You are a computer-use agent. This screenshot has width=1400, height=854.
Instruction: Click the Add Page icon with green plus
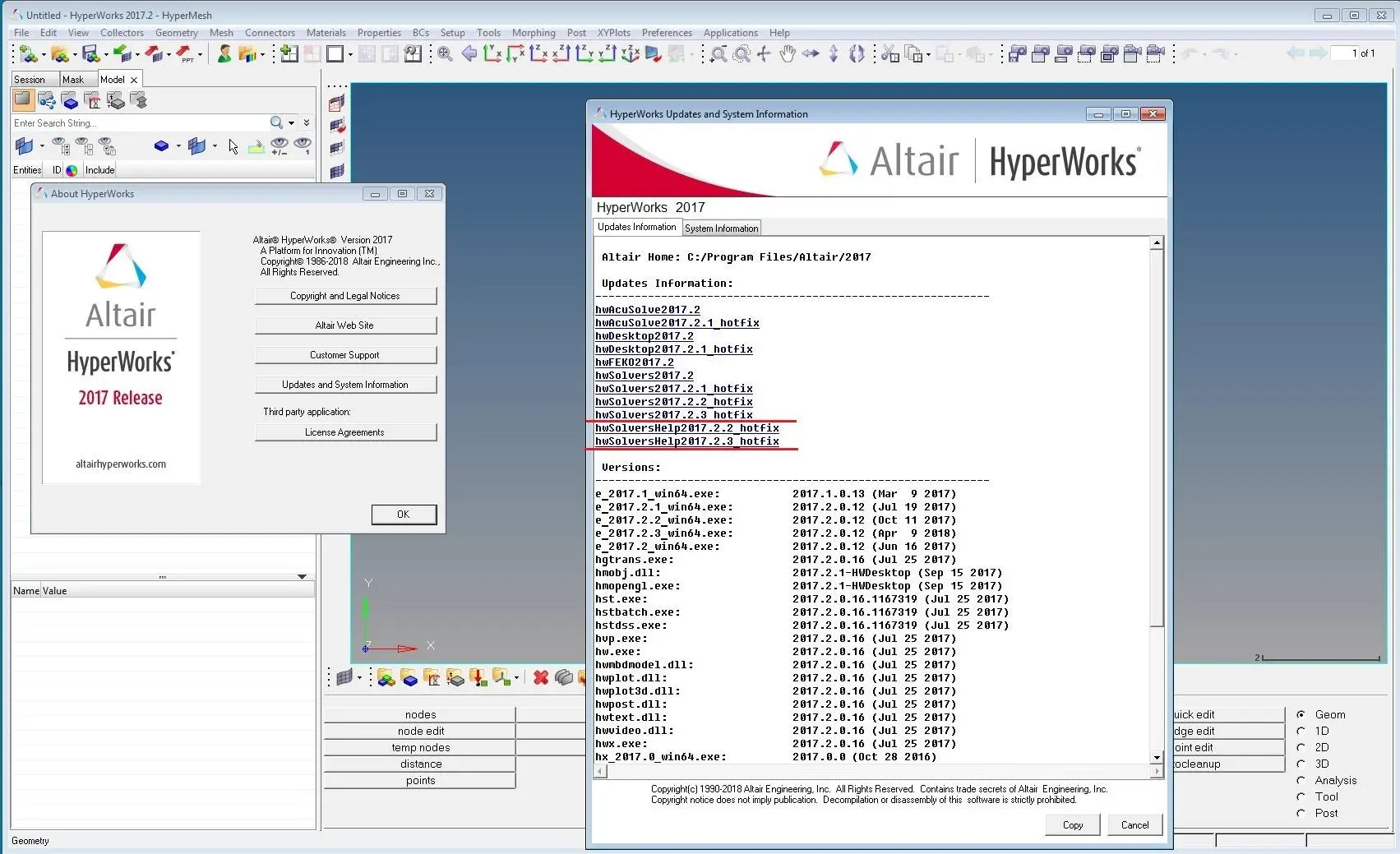click(289, 54)
